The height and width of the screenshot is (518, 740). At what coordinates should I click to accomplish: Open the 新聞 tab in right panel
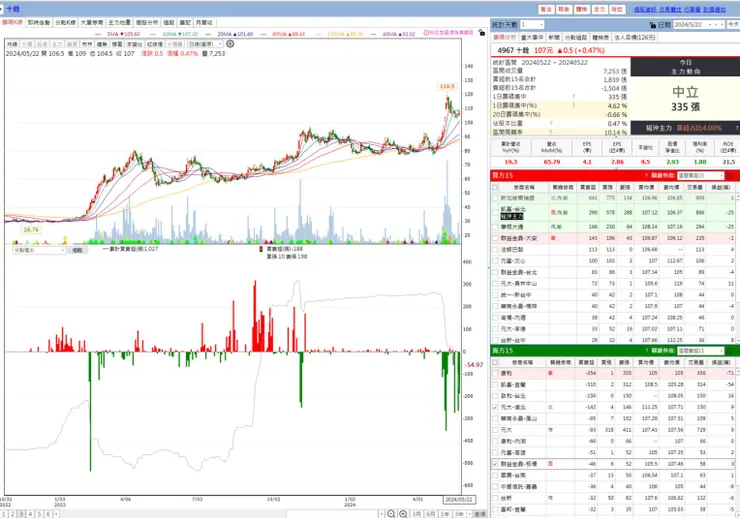554,37
